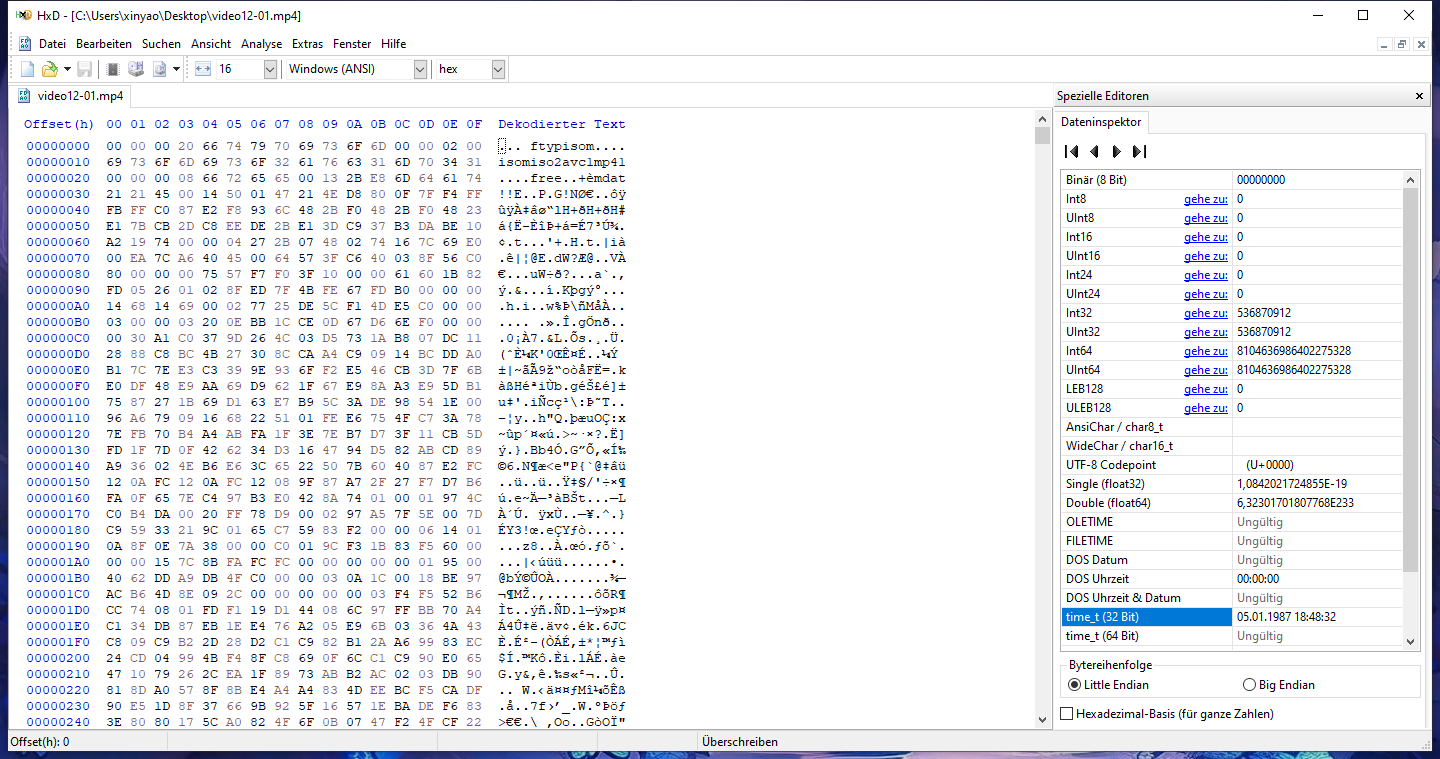Go to next byte in Dateninspektor
The image size is (1440, 759).
1116,152
